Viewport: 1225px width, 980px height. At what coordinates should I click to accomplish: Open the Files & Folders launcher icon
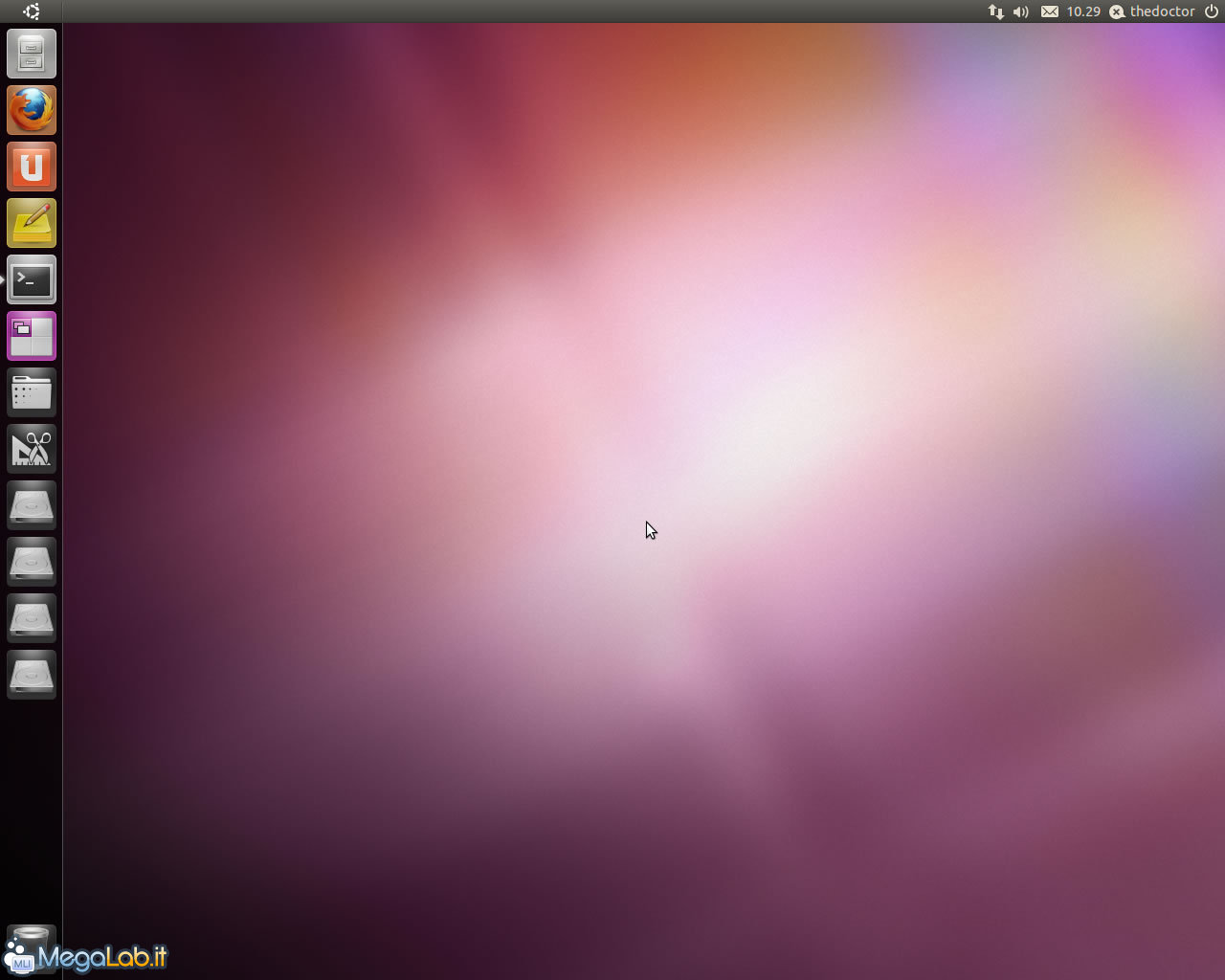32,392
